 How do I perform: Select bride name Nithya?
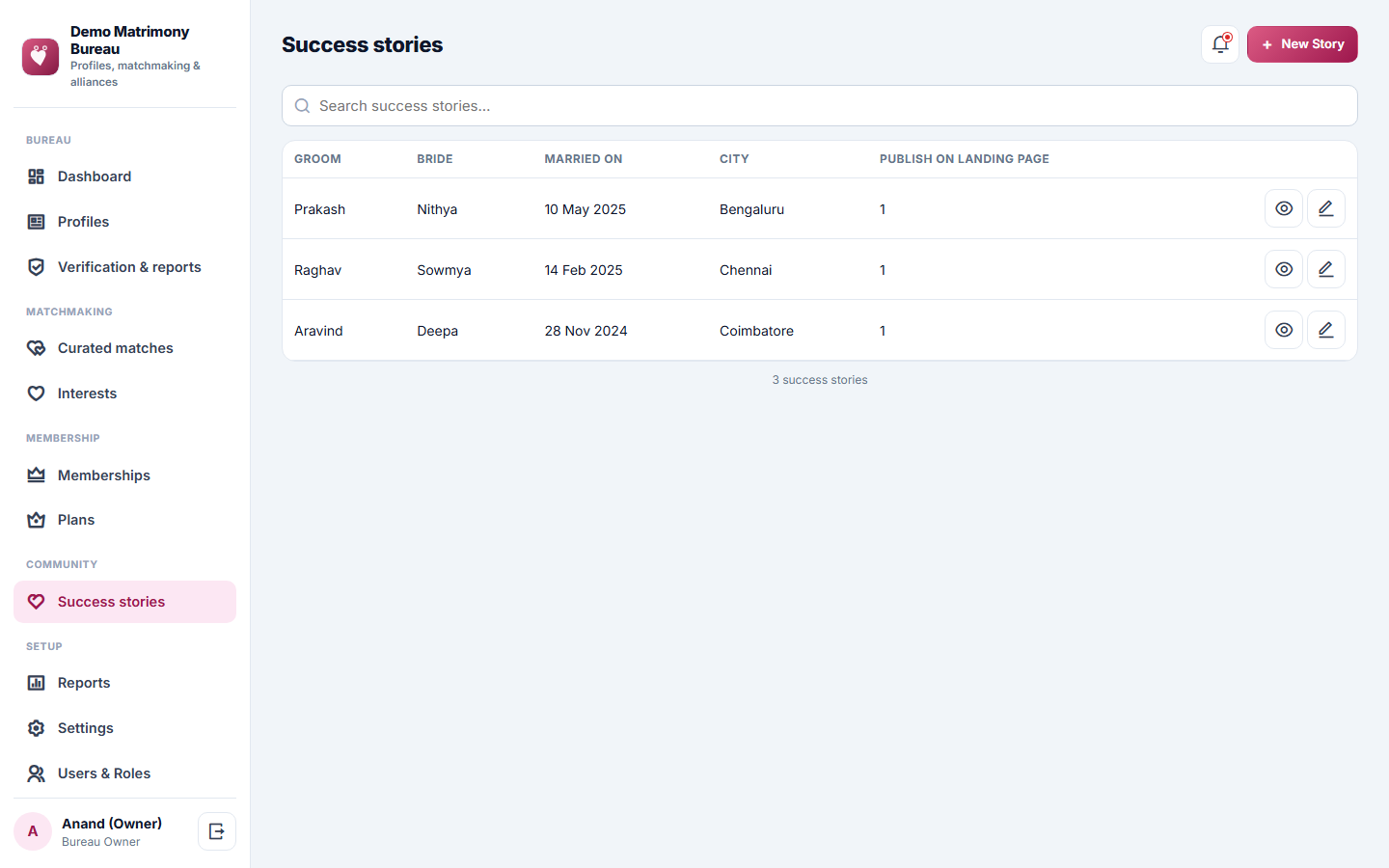click(437, 209)
